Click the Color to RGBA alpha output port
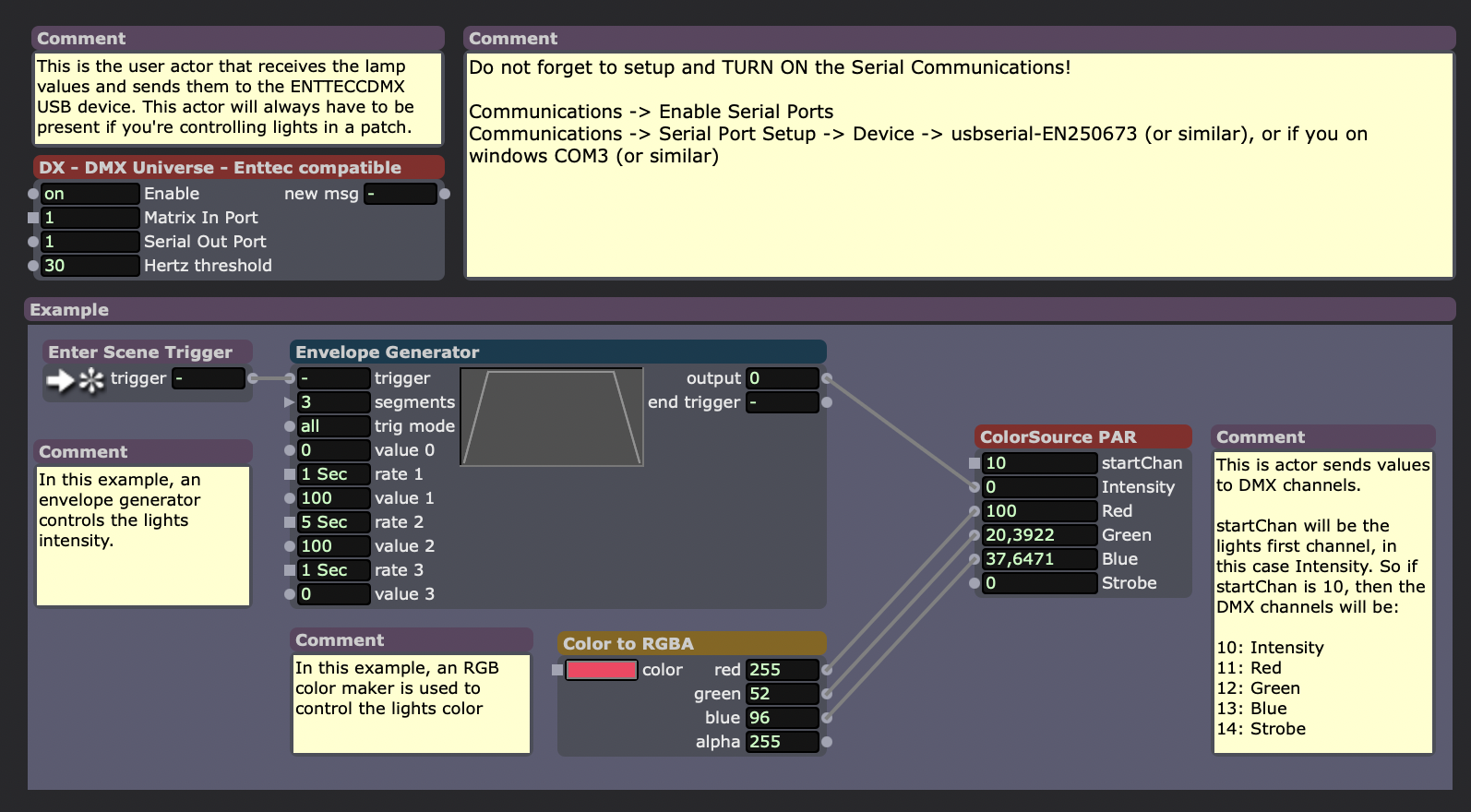The image size is (1471, 812). [827, 742]
